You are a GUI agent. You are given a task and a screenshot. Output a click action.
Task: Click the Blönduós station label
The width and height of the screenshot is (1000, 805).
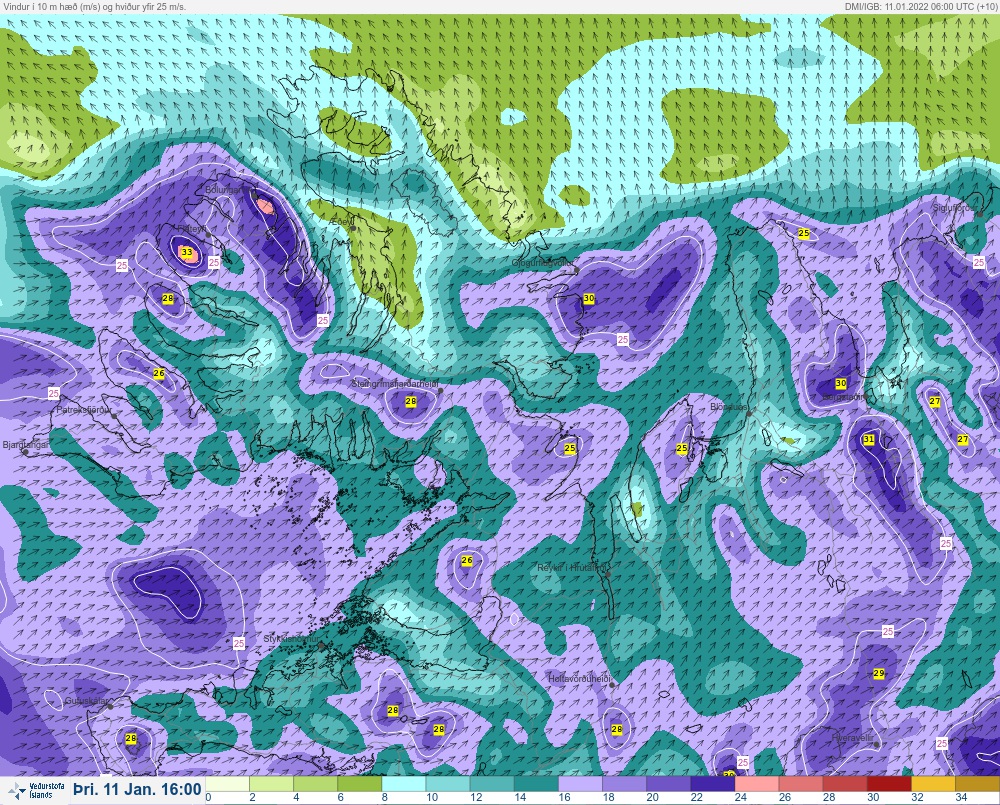(728, 407)
